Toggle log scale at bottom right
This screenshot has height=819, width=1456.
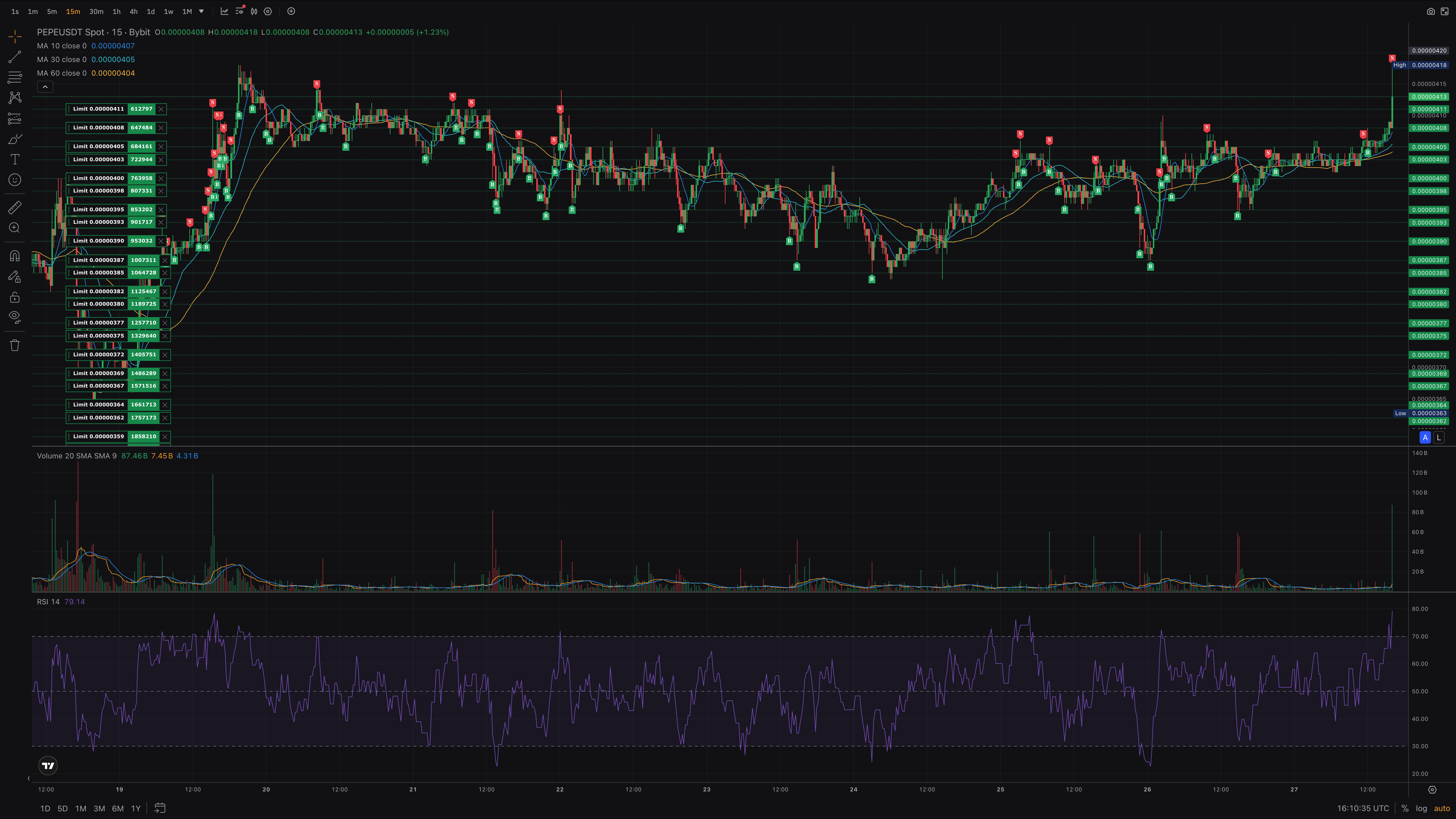(1421, 808)
